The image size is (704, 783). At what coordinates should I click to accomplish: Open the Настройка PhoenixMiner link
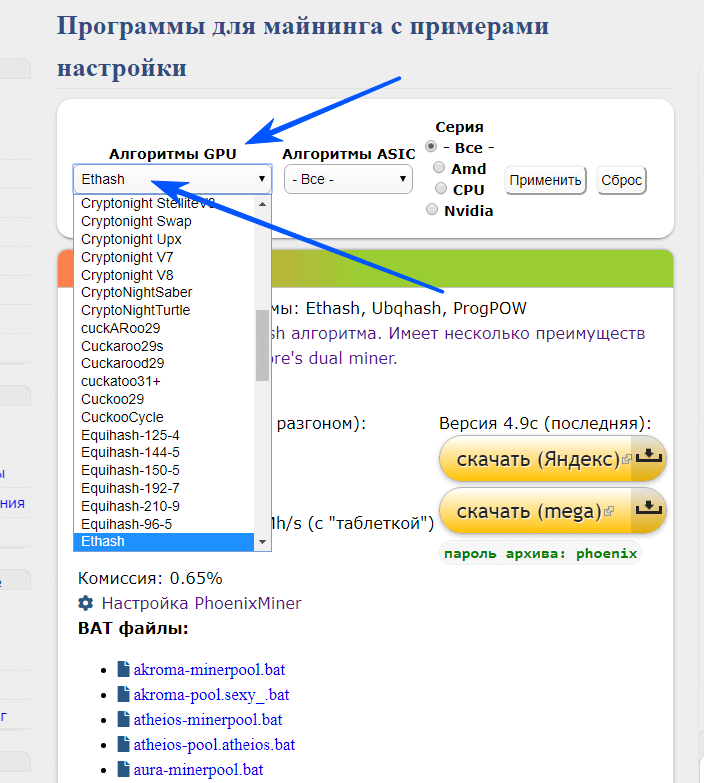[201, 603]
